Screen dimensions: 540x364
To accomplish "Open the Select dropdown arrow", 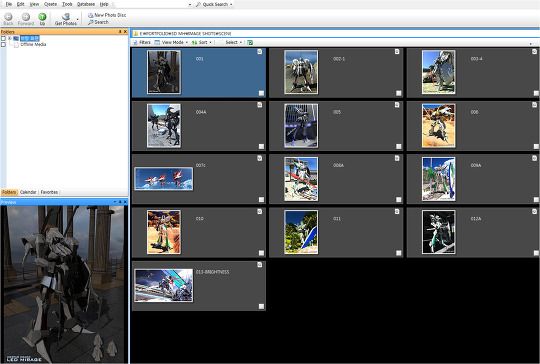I will click(241, 42).
